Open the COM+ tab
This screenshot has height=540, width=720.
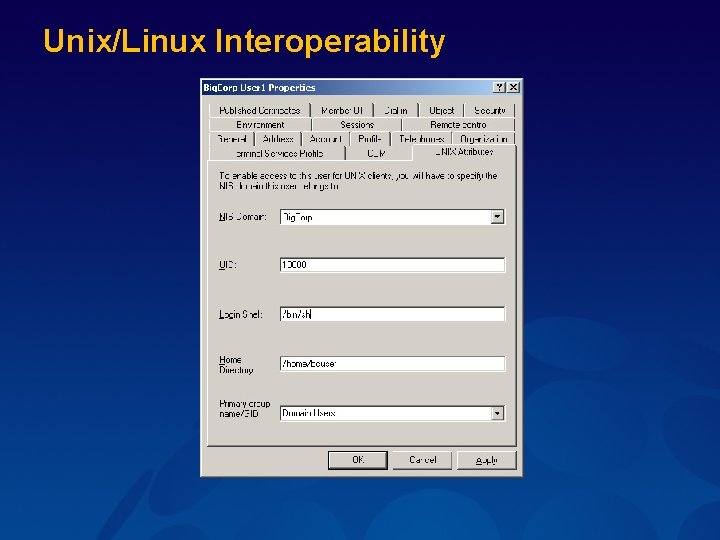point(377,153)
